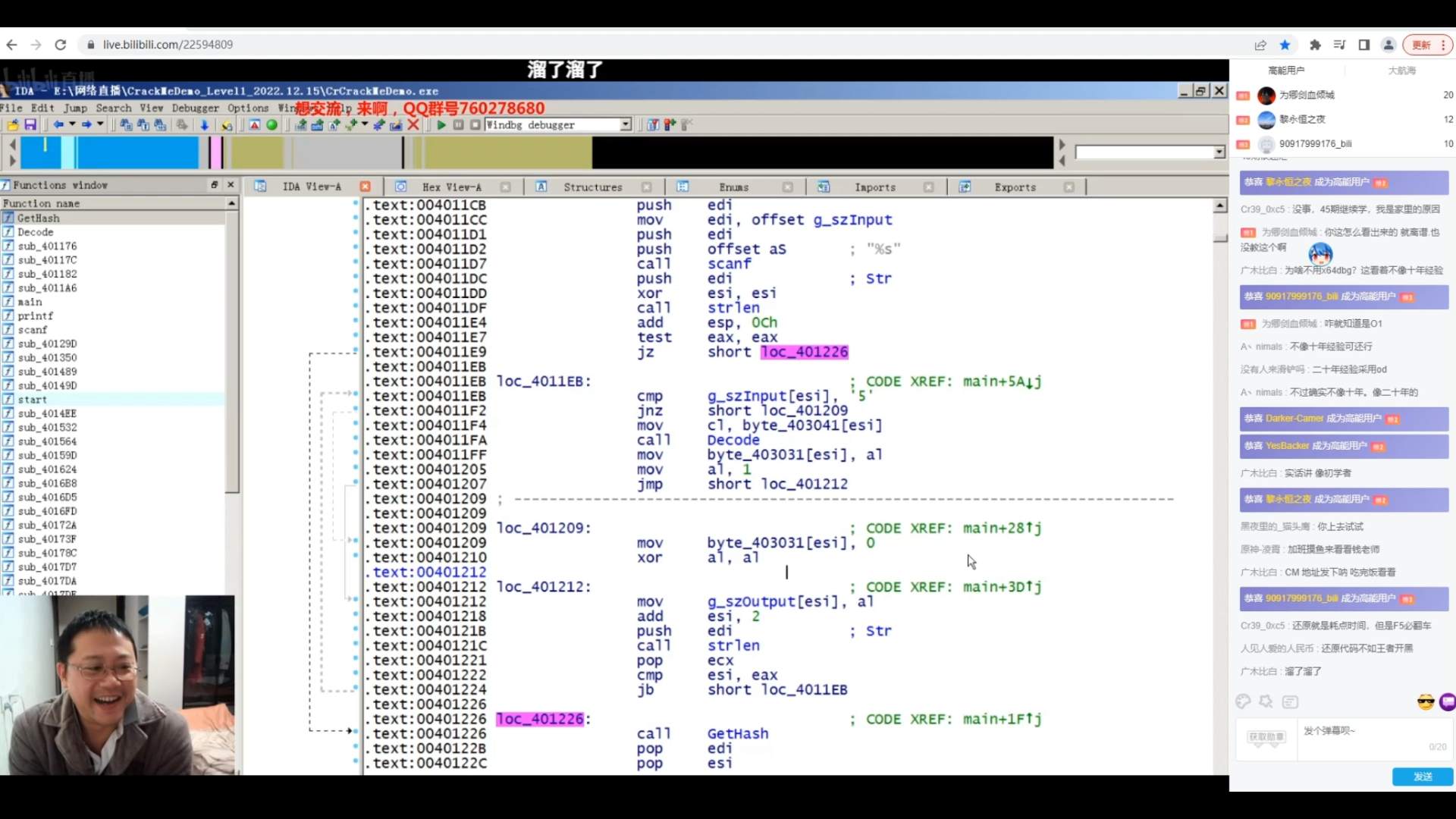Start the debugger with green play button

coord(441,125)
